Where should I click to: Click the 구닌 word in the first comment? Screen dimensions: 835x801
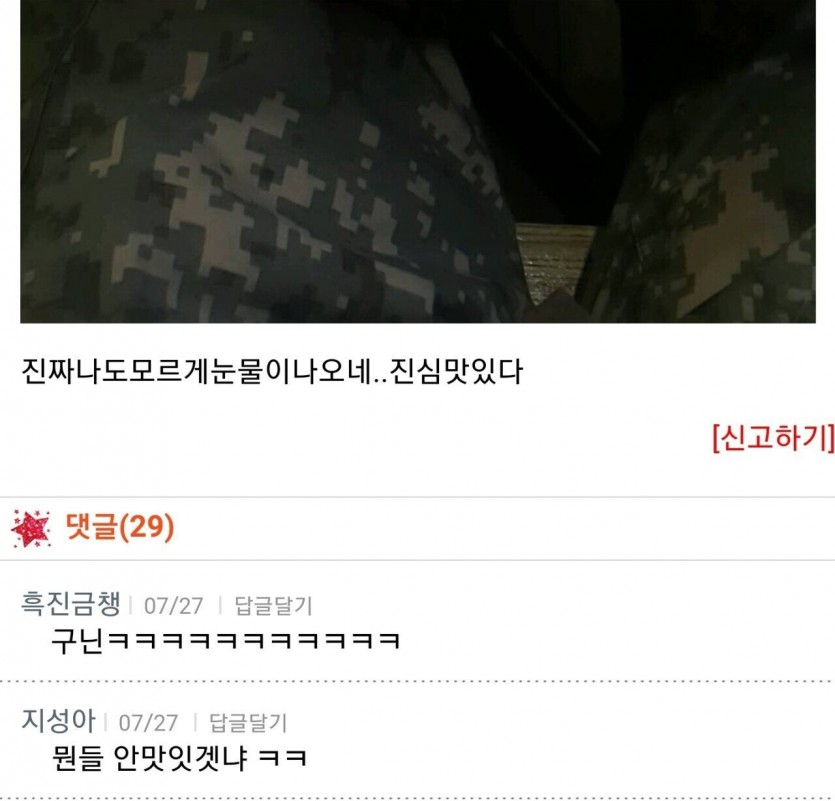[x=77, y=641]
